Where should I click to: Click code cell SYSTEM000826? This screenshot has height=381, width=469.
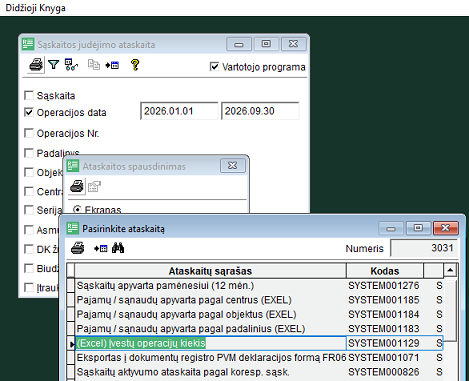(385, 372)
